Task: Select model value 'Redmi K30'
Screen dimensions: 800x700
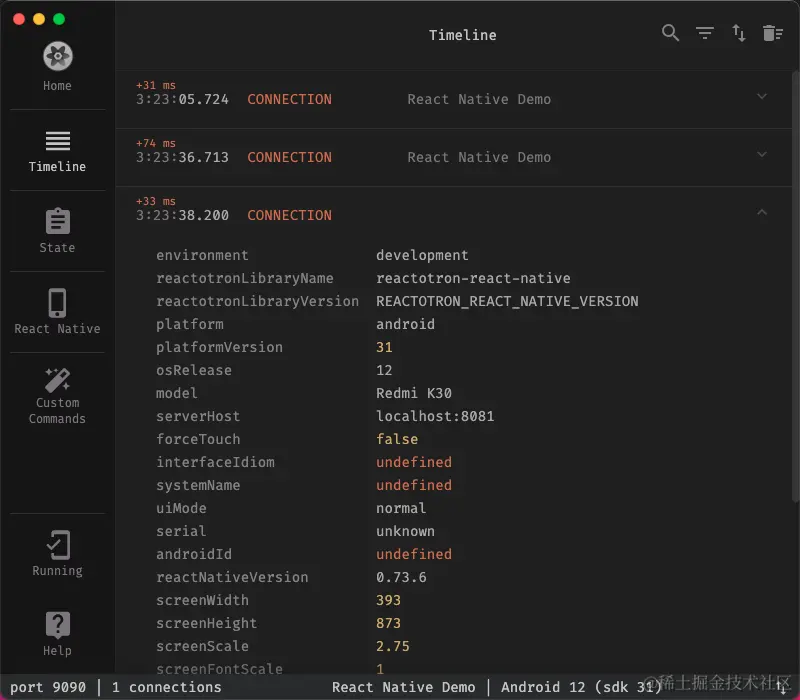Action: click(x=414, y=393)
